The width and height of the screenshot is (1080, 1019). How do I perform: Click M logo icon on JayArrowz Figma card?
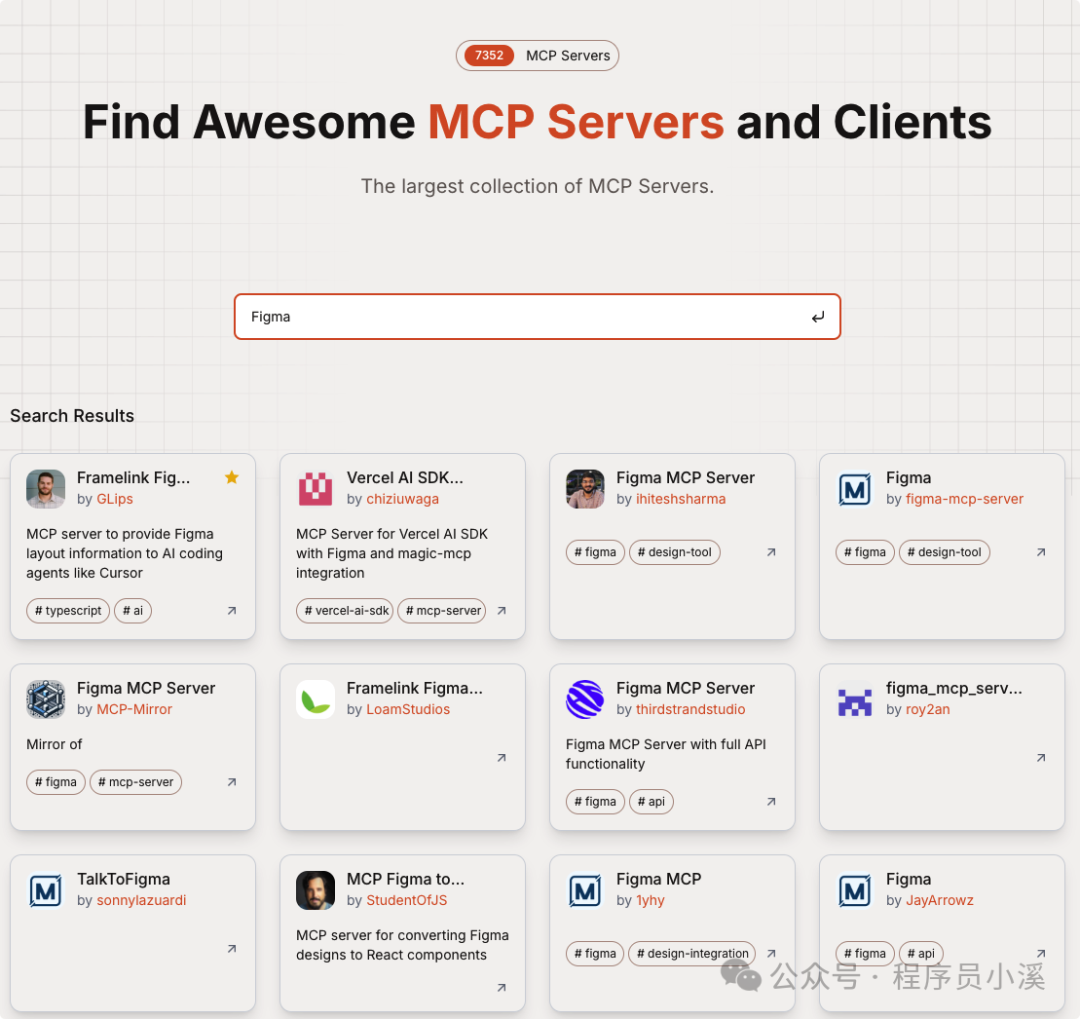tap(855, 889)
